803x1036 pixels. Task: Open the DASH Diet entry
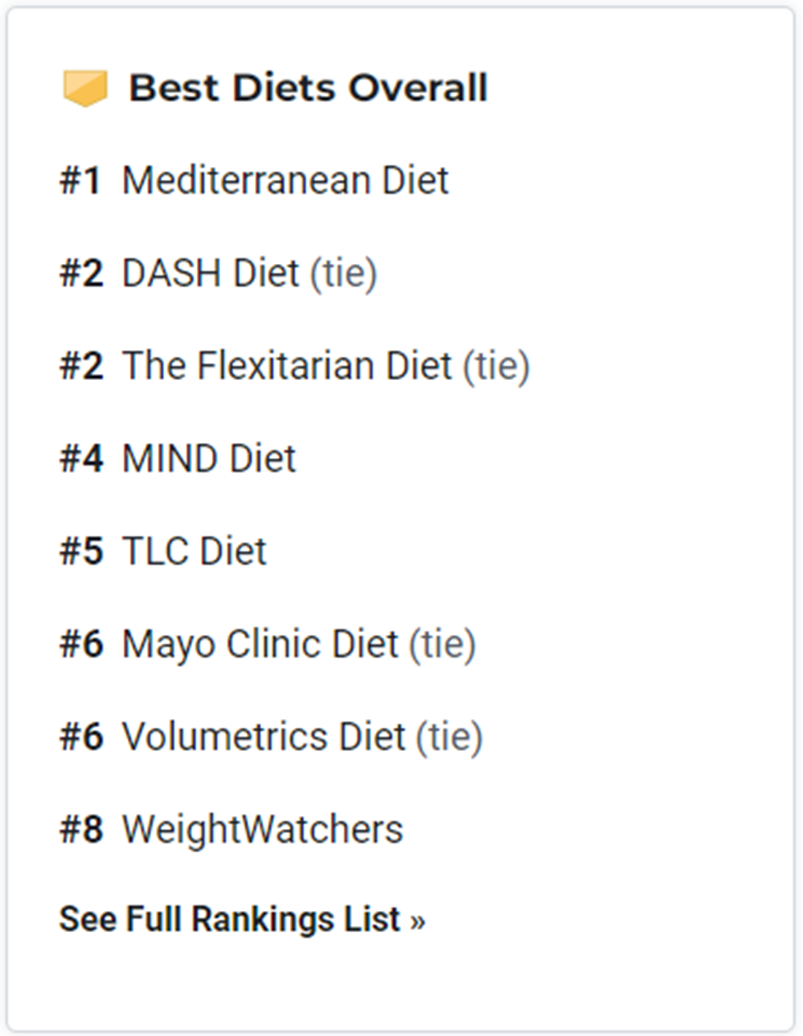211,273
